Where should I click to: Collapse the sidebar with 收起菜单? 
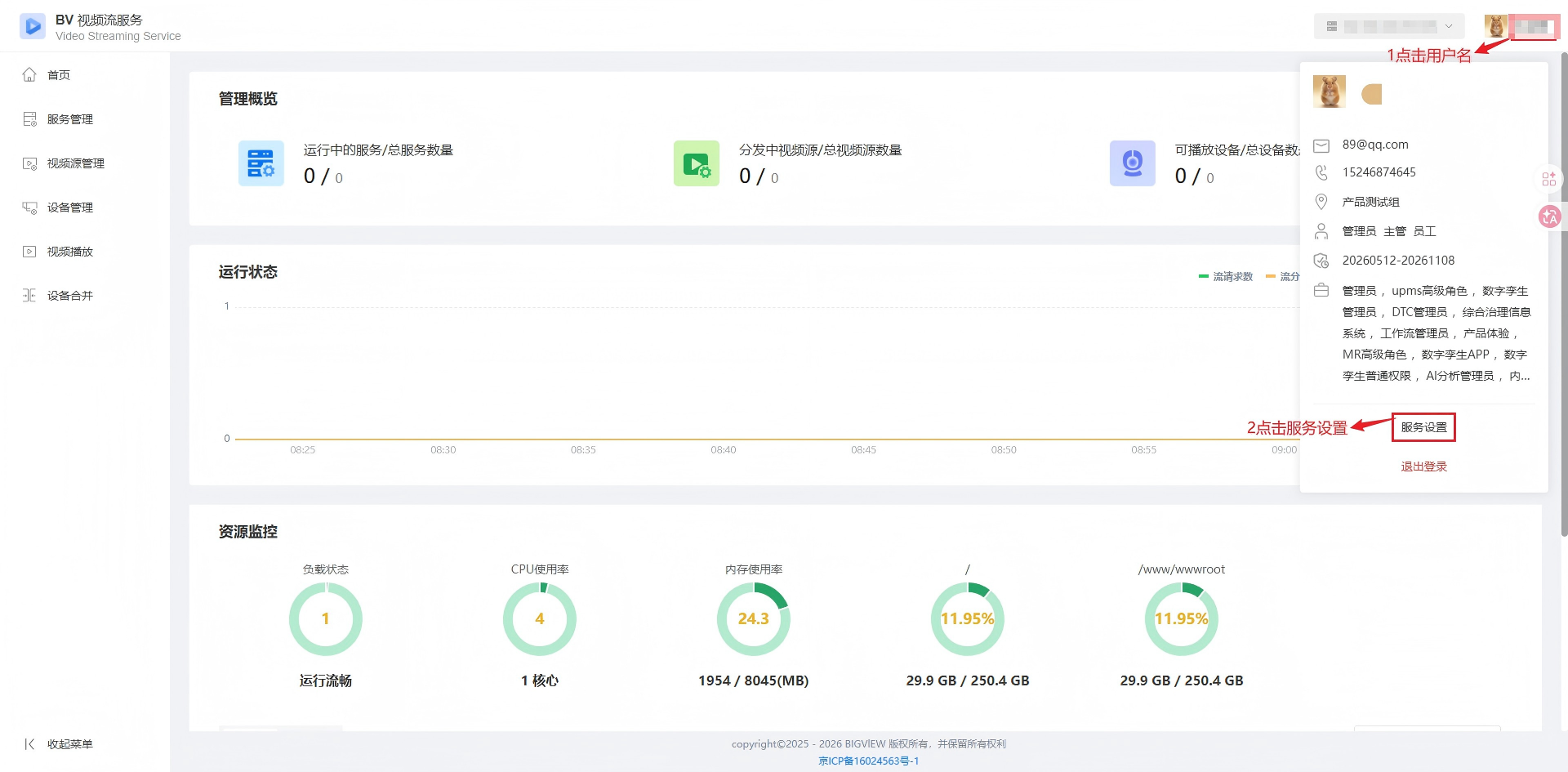tap(59, 744)
